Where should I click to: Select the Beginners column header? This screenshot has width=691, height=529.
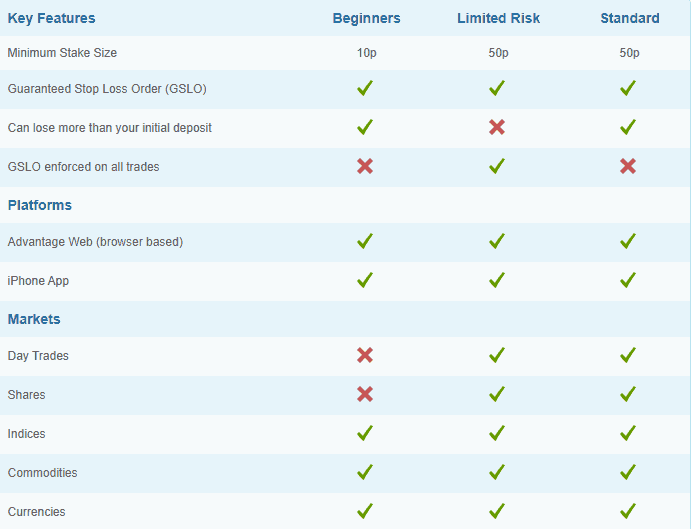pos(366,18)
